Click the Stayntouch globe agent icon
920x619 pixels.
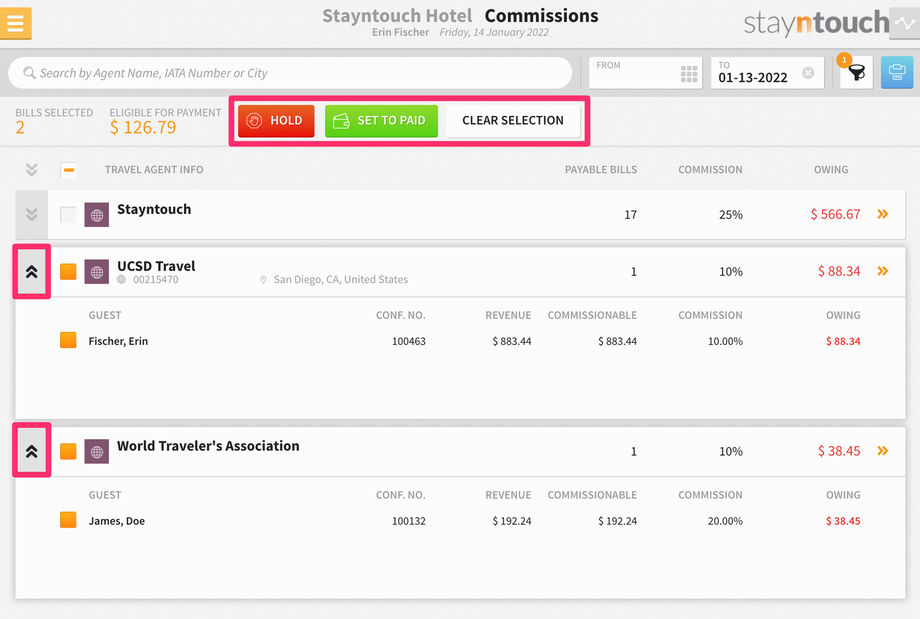pos(97,215)
